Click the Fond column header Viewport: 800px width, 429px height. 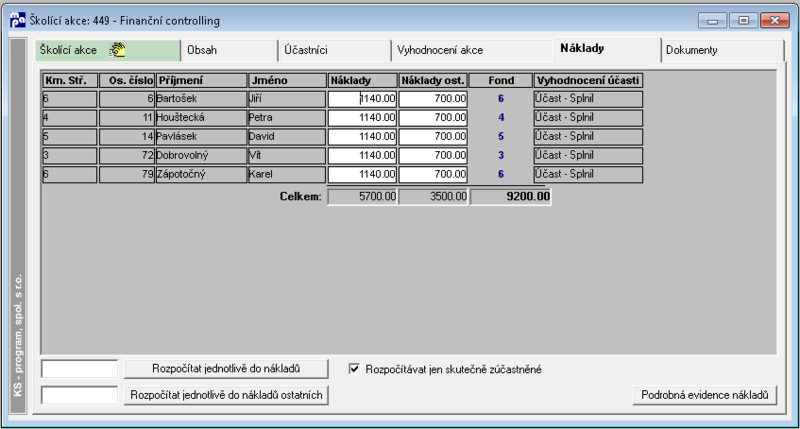click(x=501, y=81)
